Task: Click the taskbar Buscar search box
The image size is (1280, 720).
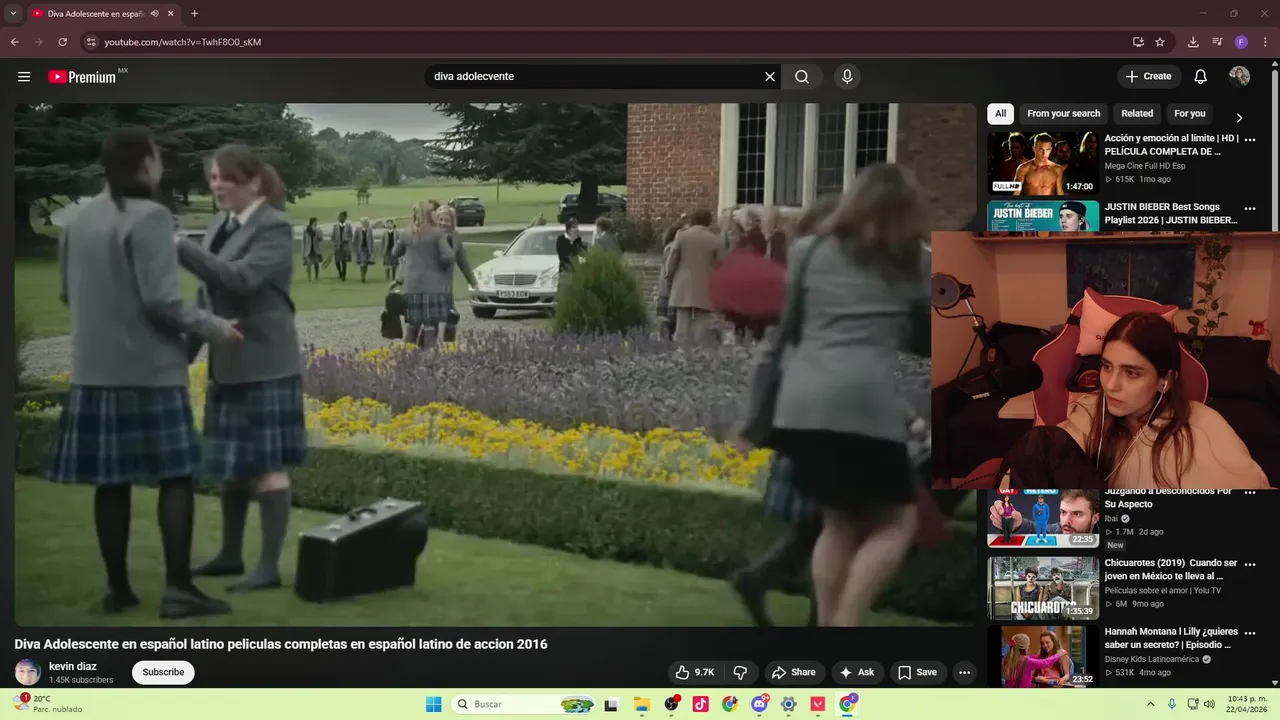Action: click(525, 704)
